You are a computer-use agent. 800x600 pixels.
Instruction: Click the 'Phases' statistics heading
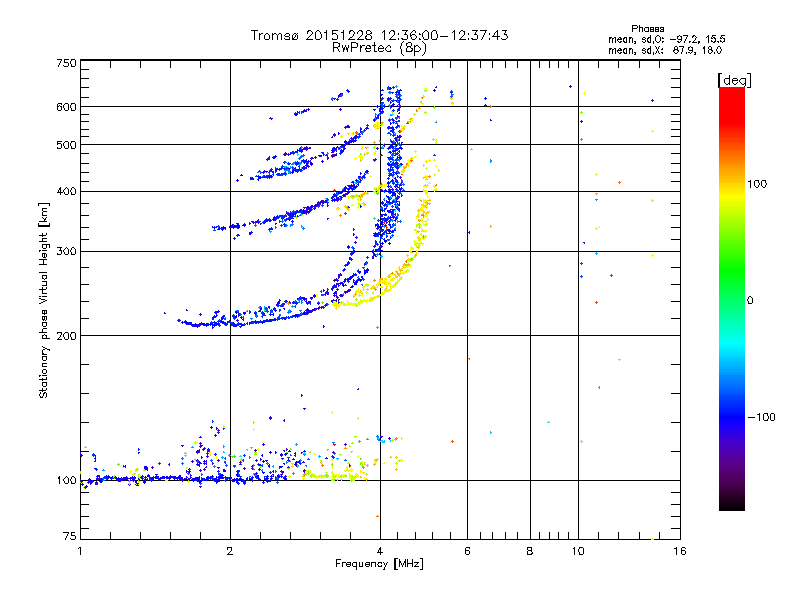click(x=647, y=29)
